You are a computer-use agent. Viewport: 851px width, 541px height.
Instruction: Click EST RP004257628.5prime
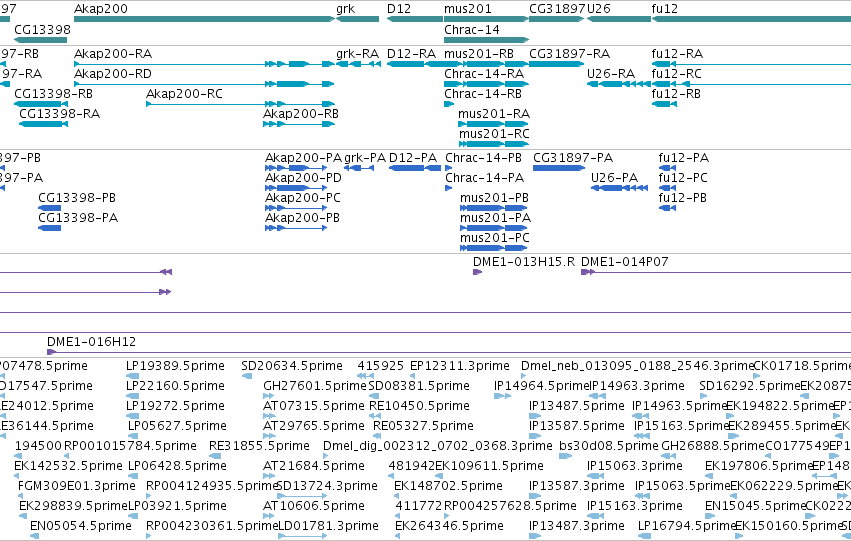447,516
